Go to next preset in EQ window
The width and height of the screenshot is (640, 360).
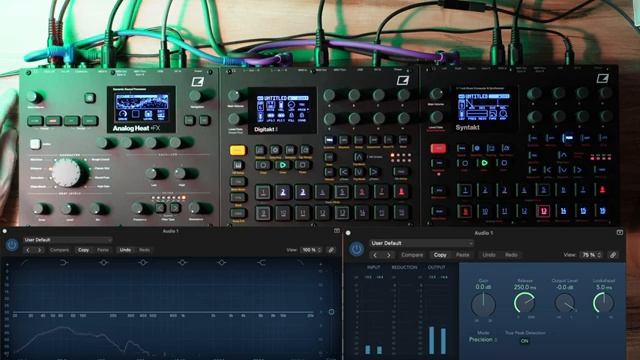coord(39,250)
